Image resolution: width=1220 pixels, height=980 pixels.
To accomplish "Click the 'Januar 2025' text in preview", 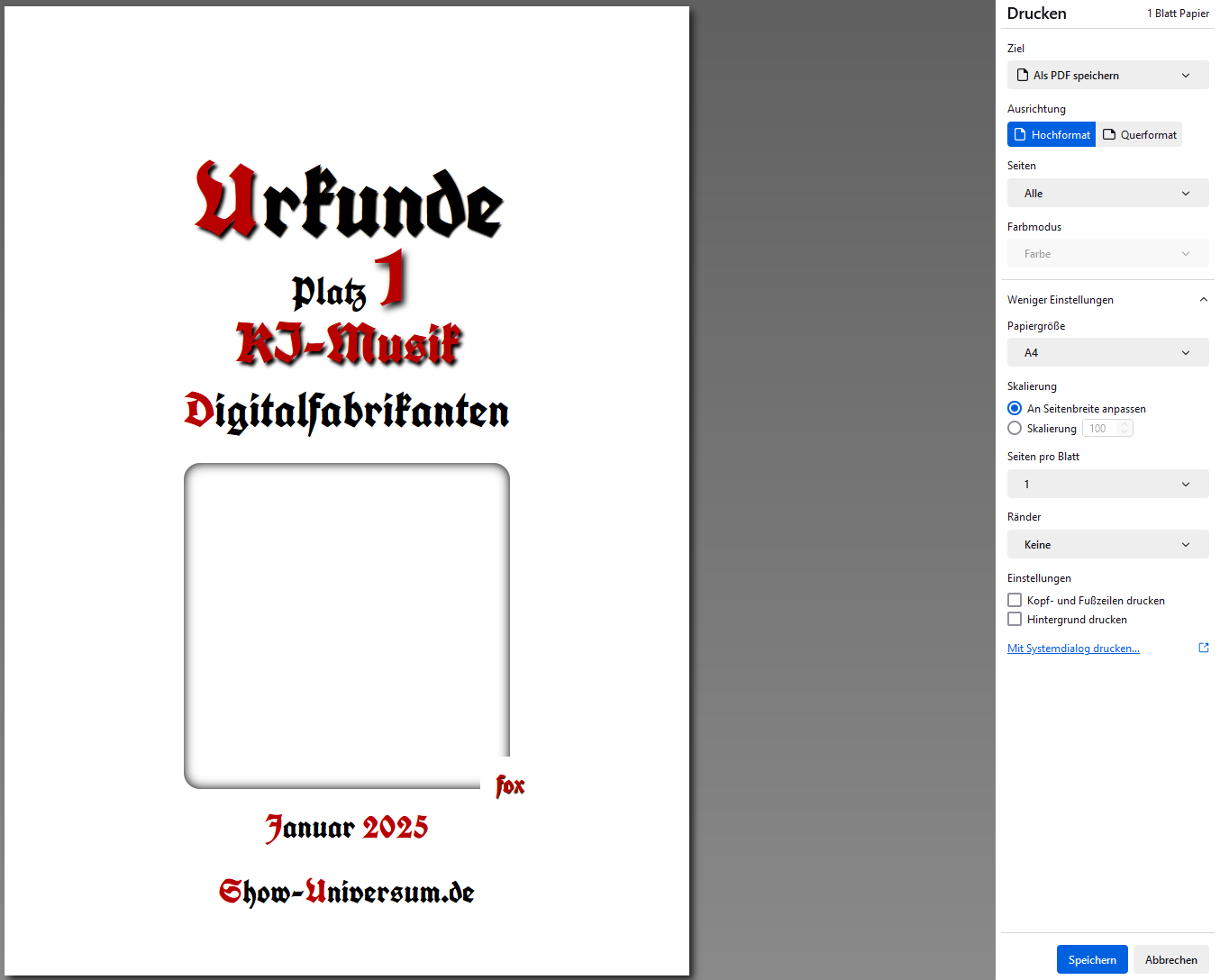I will click(347, 828).
